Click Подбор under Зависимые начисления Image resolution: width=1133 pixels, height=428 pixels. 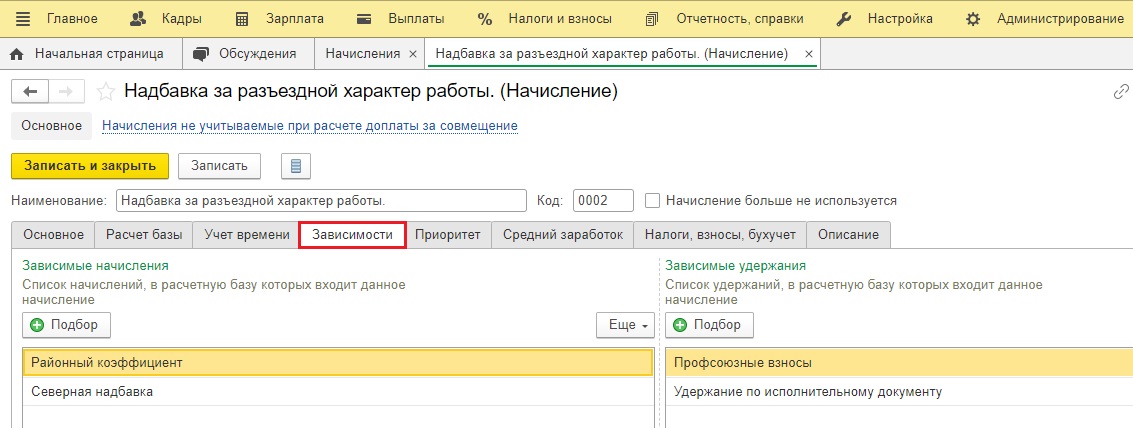coord(66,325)
